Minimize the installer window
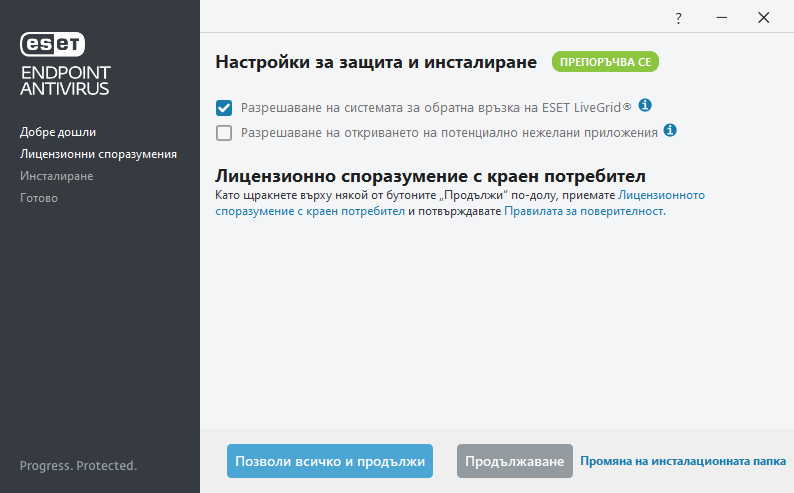 [720, 18]
